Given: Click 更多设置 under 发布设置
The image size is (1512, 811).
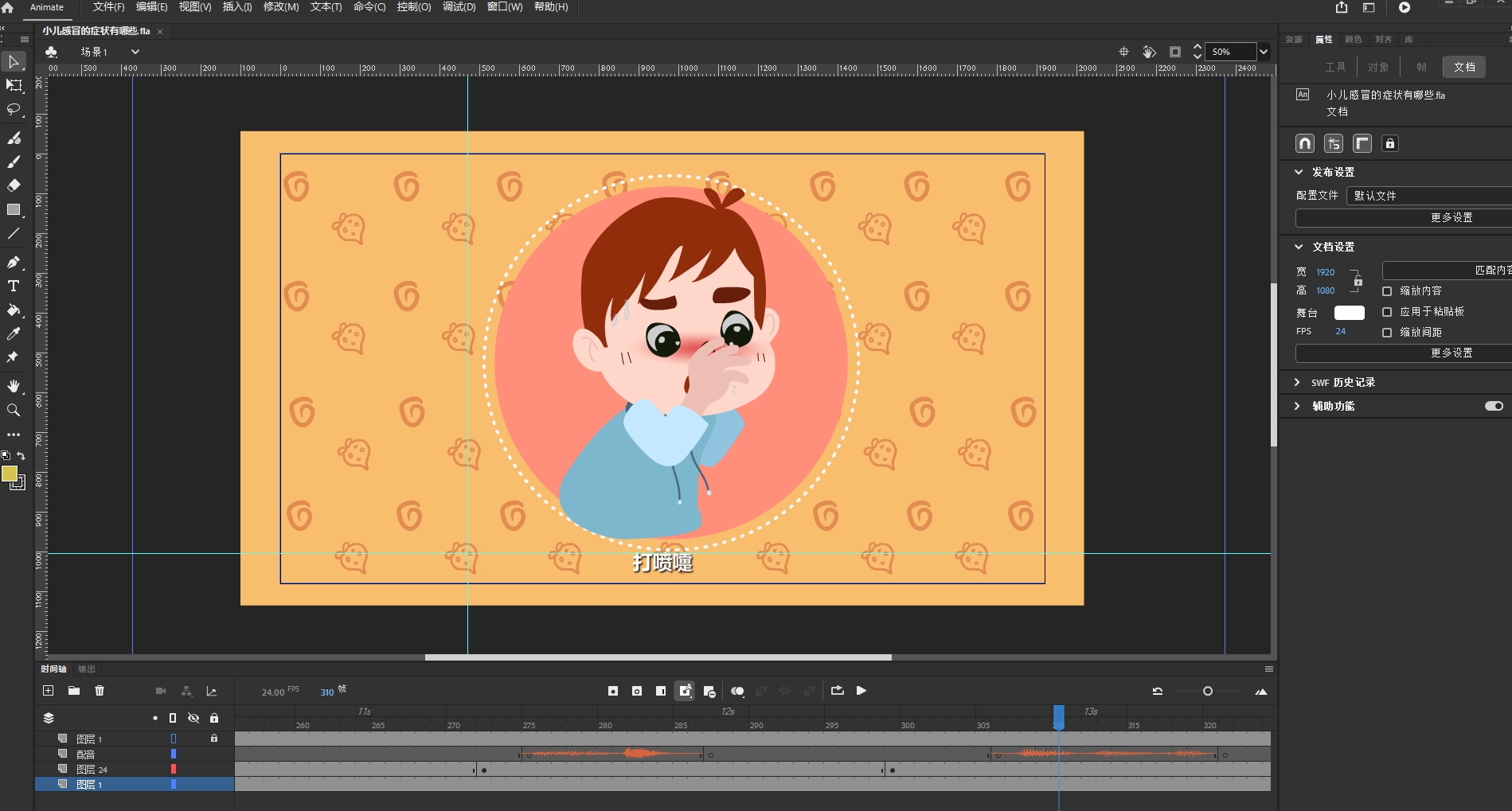Looking at the screenshot, I should [1404, 217].
